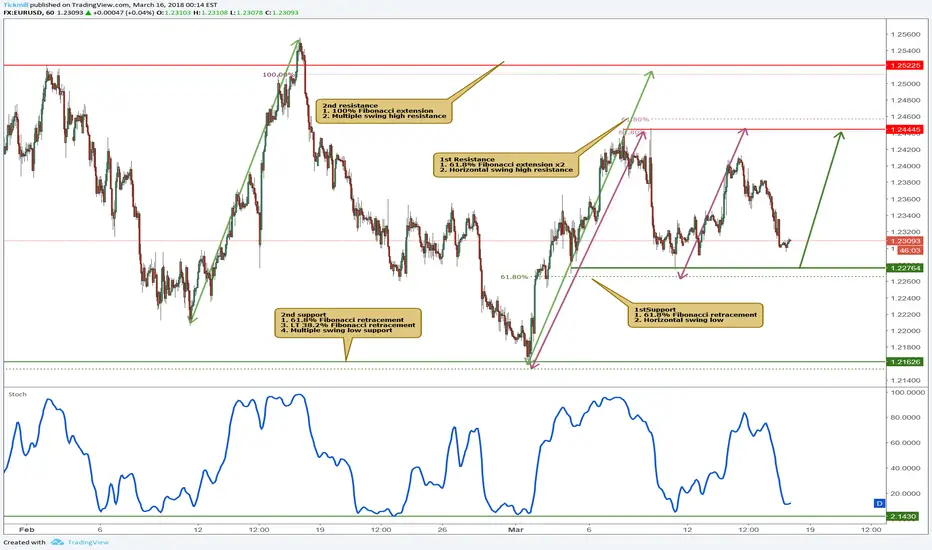This screenshot has height=550, width=932.
Task: Click the high price value H:1.23108
Action: tap(210, 12)
